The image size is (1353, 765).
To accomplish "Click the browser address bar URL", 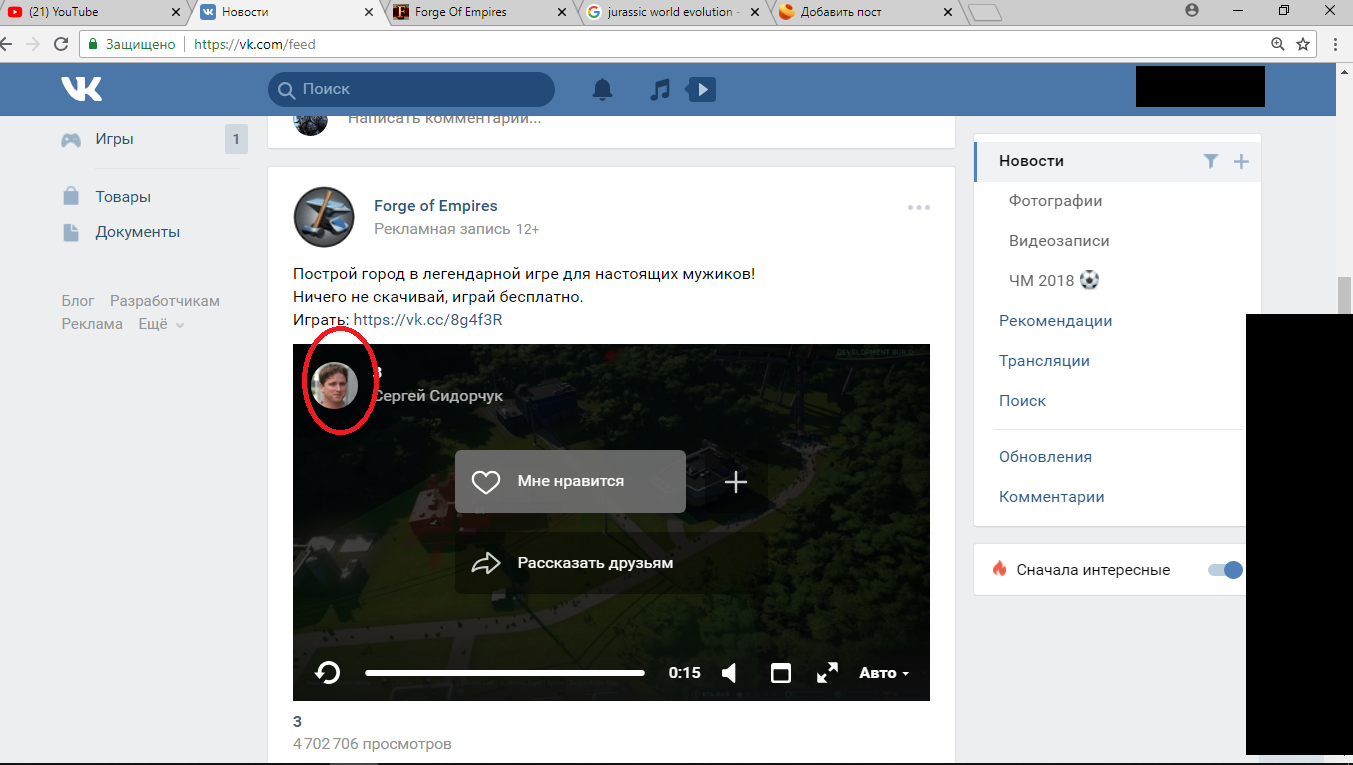I will [x=255, y=44].
